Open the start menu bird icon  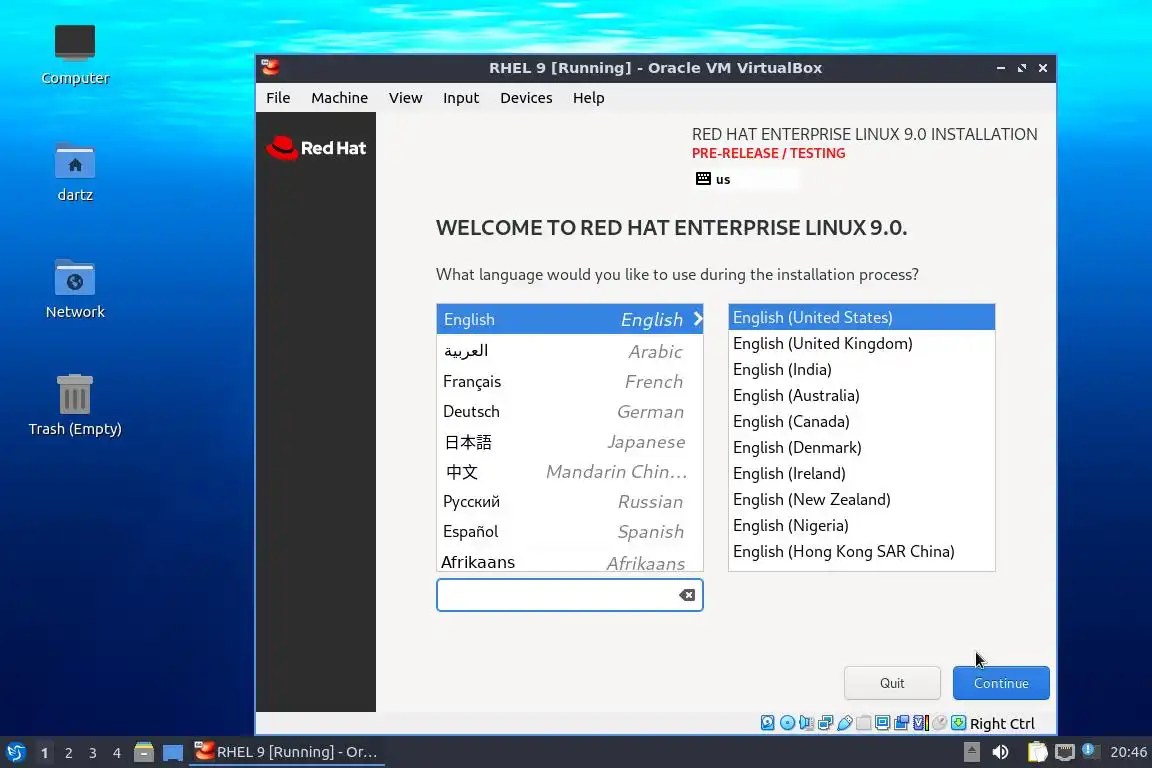[15, 752]
